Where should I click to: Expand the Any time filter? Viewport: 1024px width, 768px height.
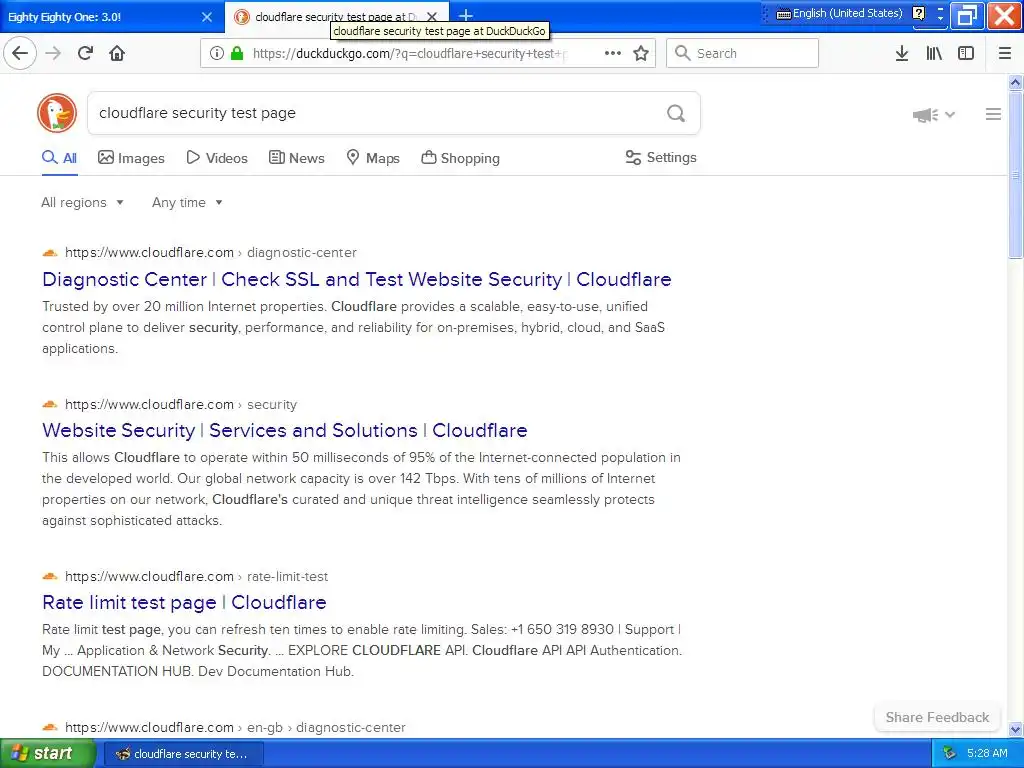(x=187, y=202)
